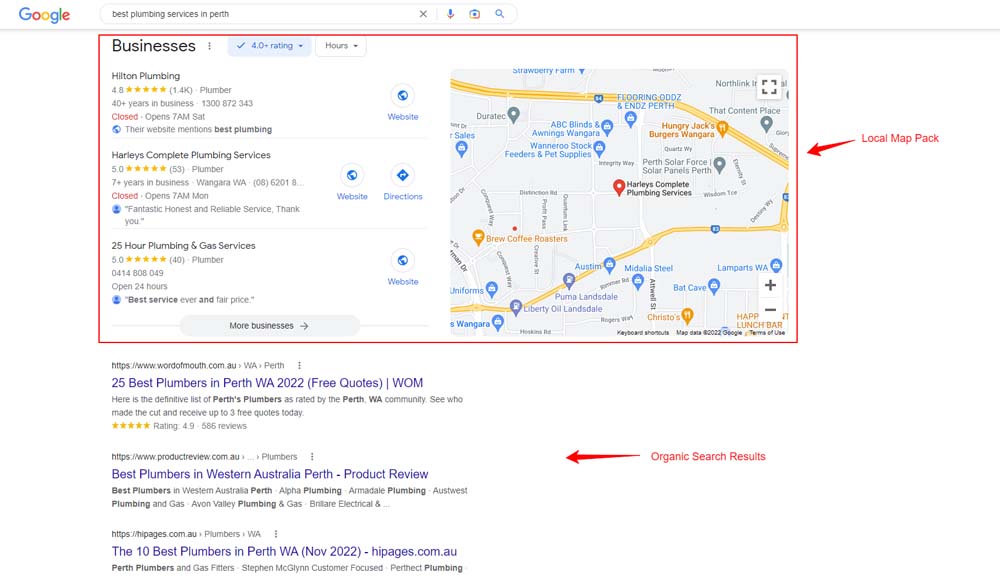Click Wanneroo Stock Feeders map marker
The height and width of the screenshot is (578, 1000).
click(599, 149)
